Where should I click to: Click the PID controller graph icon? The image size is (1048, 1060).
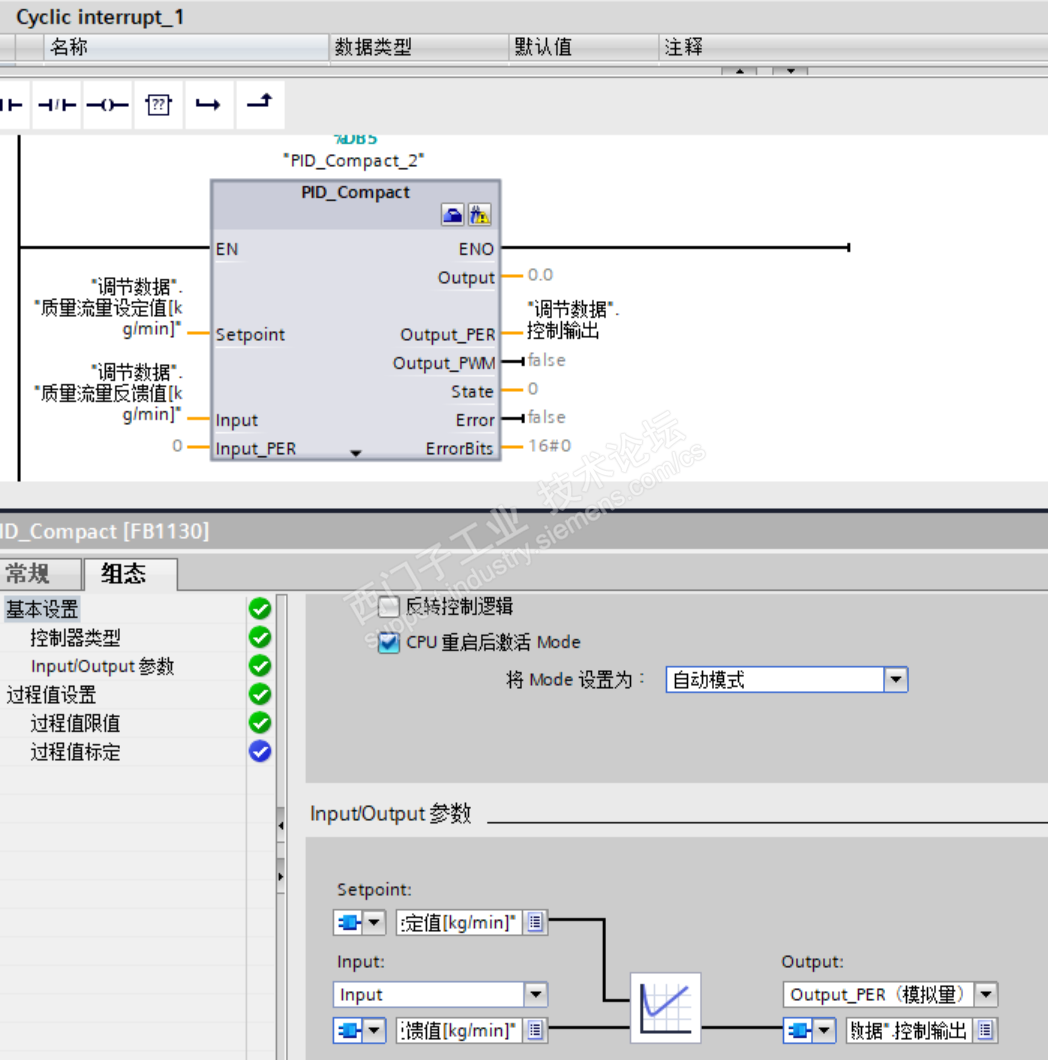click(x=665, y=1008)
